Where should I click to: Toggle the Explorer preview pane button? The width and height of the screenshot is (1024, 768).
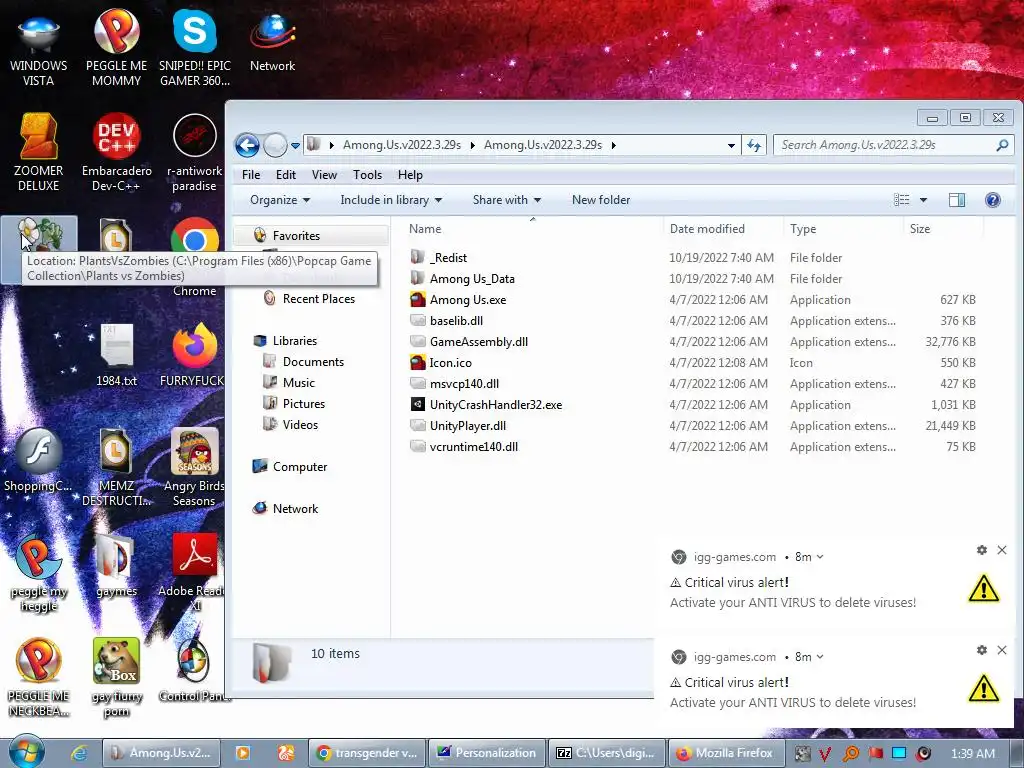[957, 200]
